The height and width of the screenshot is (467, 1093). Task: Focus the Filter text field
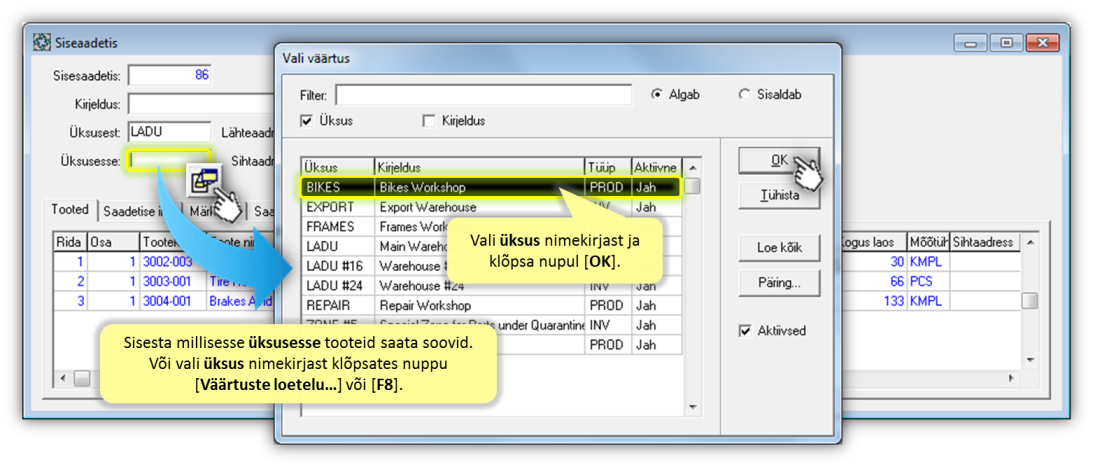pyautogui.click(x=484, y=95)
